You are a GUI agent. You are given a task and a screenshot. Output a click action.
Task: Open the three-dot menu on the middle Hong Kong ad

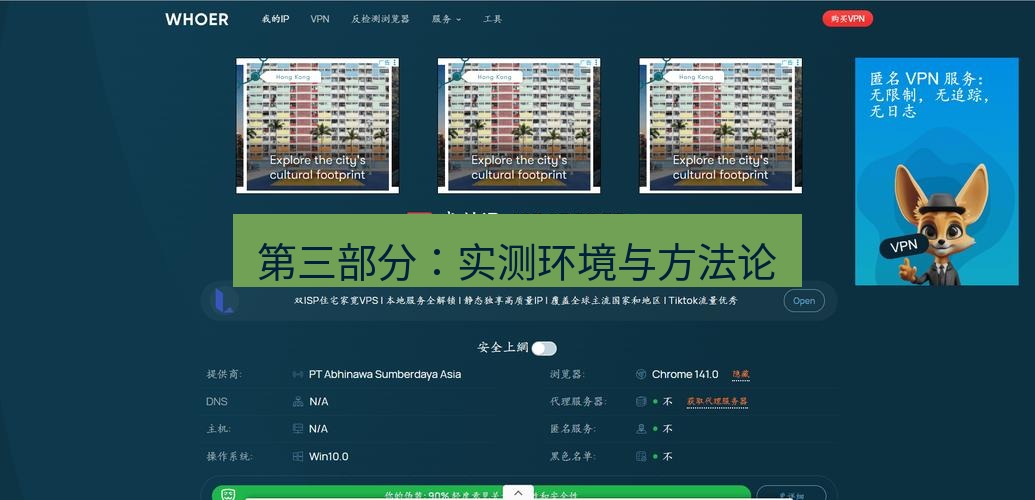pyautogui.click(x=596, y=63)
